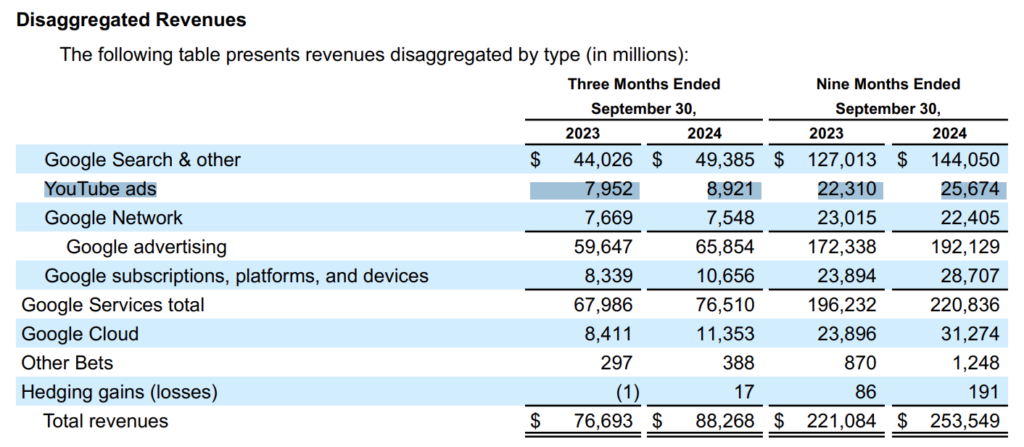The image size is (1024, 447).
Task: Click the Total revenues row label
Action: pos(106,421)
